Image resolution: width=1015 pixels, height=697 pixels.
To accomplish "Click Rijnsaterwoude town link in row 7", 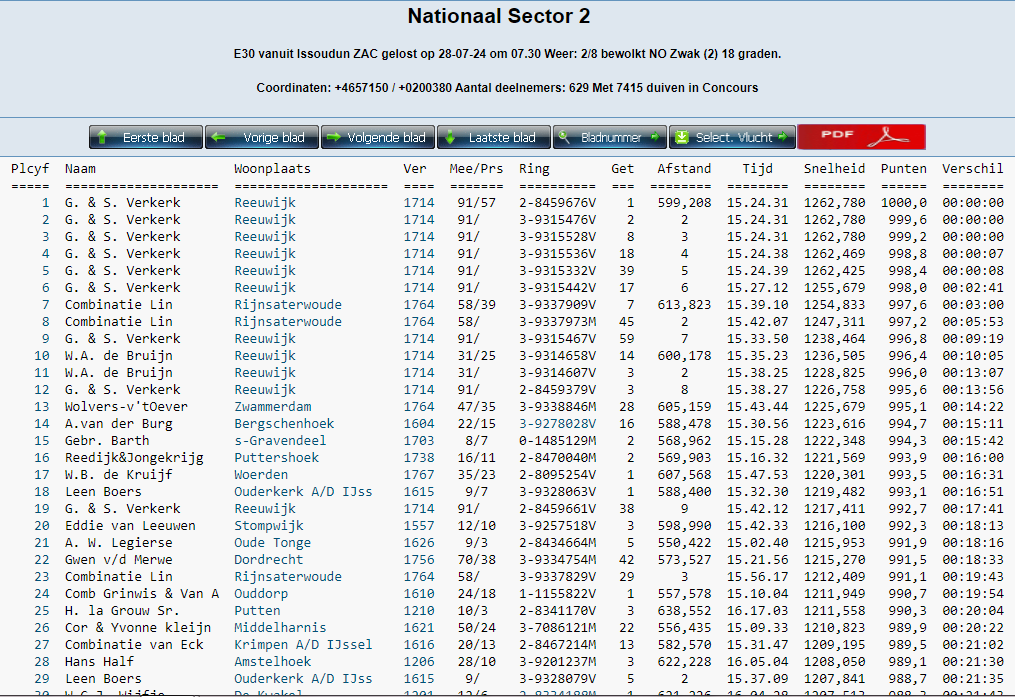I will pos(288,305).
